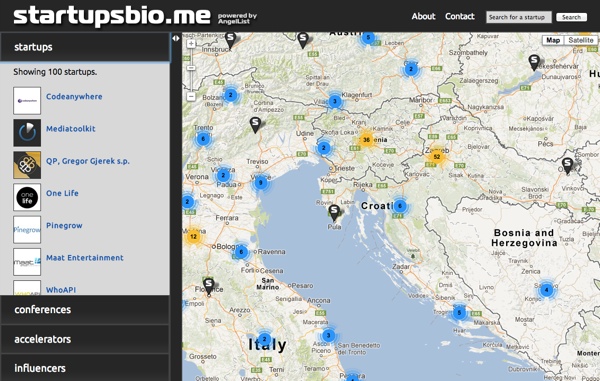This screenshot has height=381, width=600.
Task: Open the blue 4 cluster near Sarajevo
Action: (x=546, y=290)
